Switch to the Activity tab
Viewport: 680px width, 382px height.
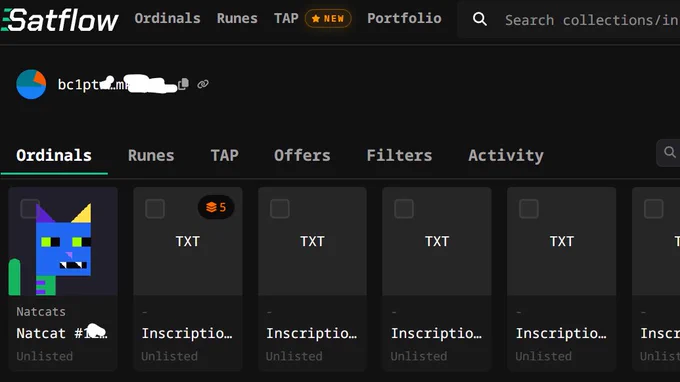[x=506, y=155]
